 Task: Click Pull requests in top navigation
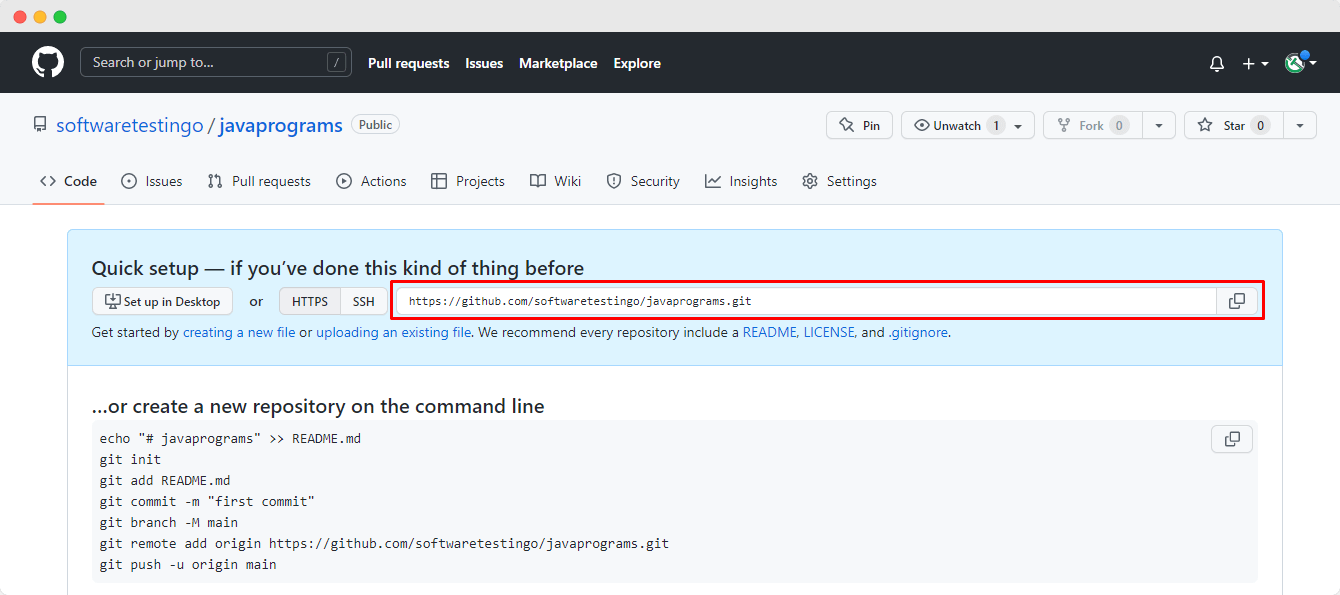pyautogui.click(x=409, y=63)
